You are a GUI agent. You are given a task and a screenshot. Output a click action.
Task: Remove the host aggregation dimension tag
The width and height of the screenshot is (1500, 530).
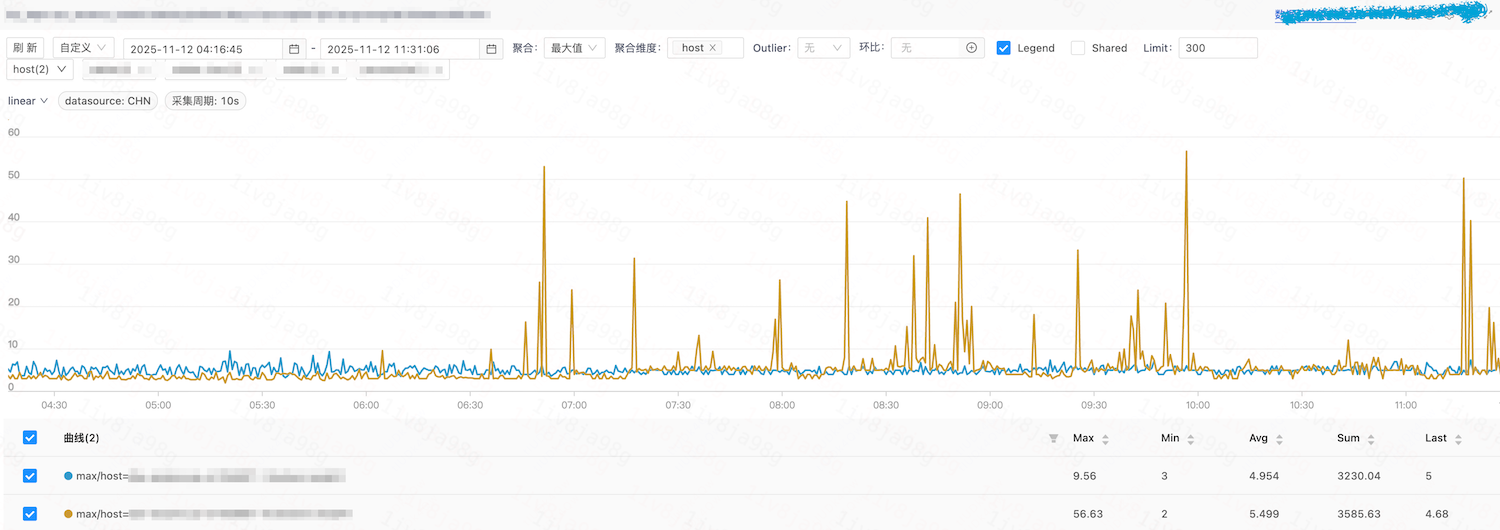713,48
